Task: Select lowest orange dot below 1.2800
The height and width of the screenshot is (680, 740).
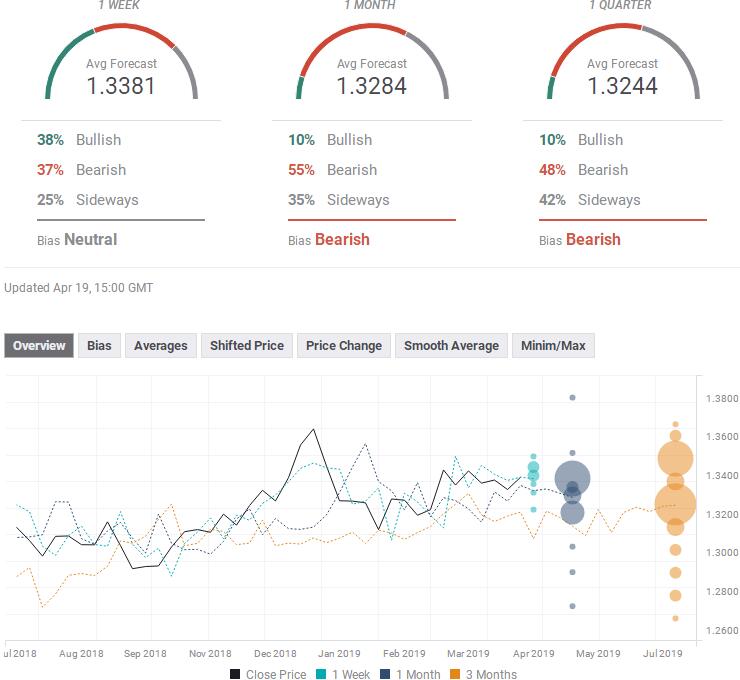Action: coord(675,618)
